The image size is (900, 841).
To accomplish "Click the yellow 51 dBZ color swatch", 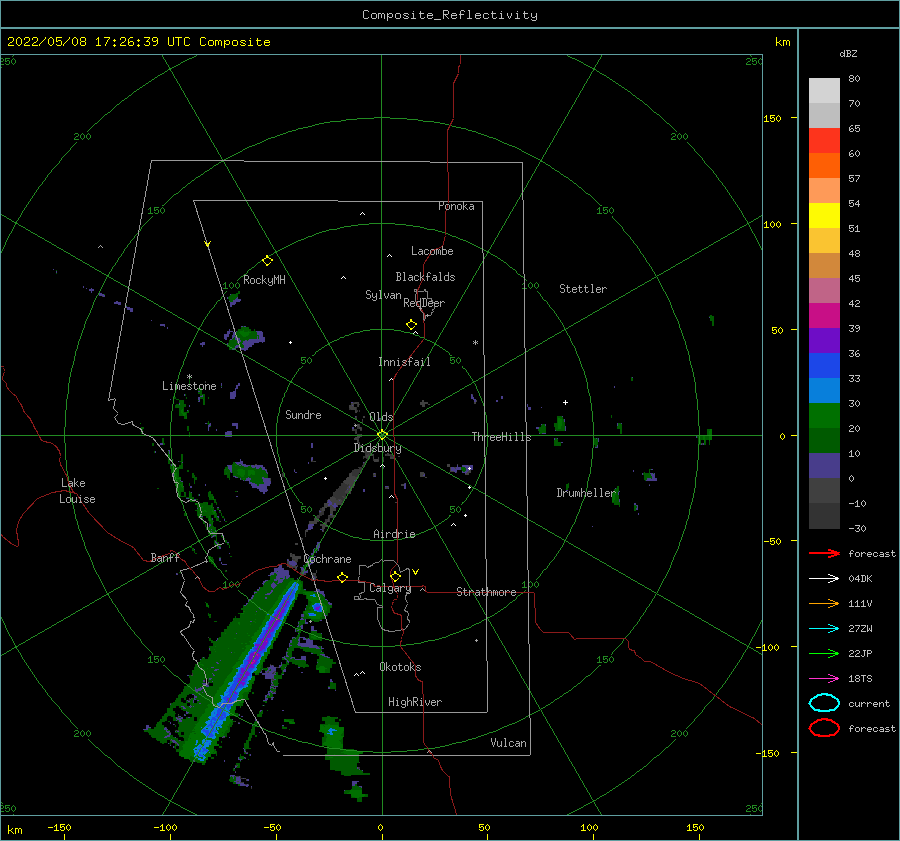I will pyautogui.click(x=824, y=216).
